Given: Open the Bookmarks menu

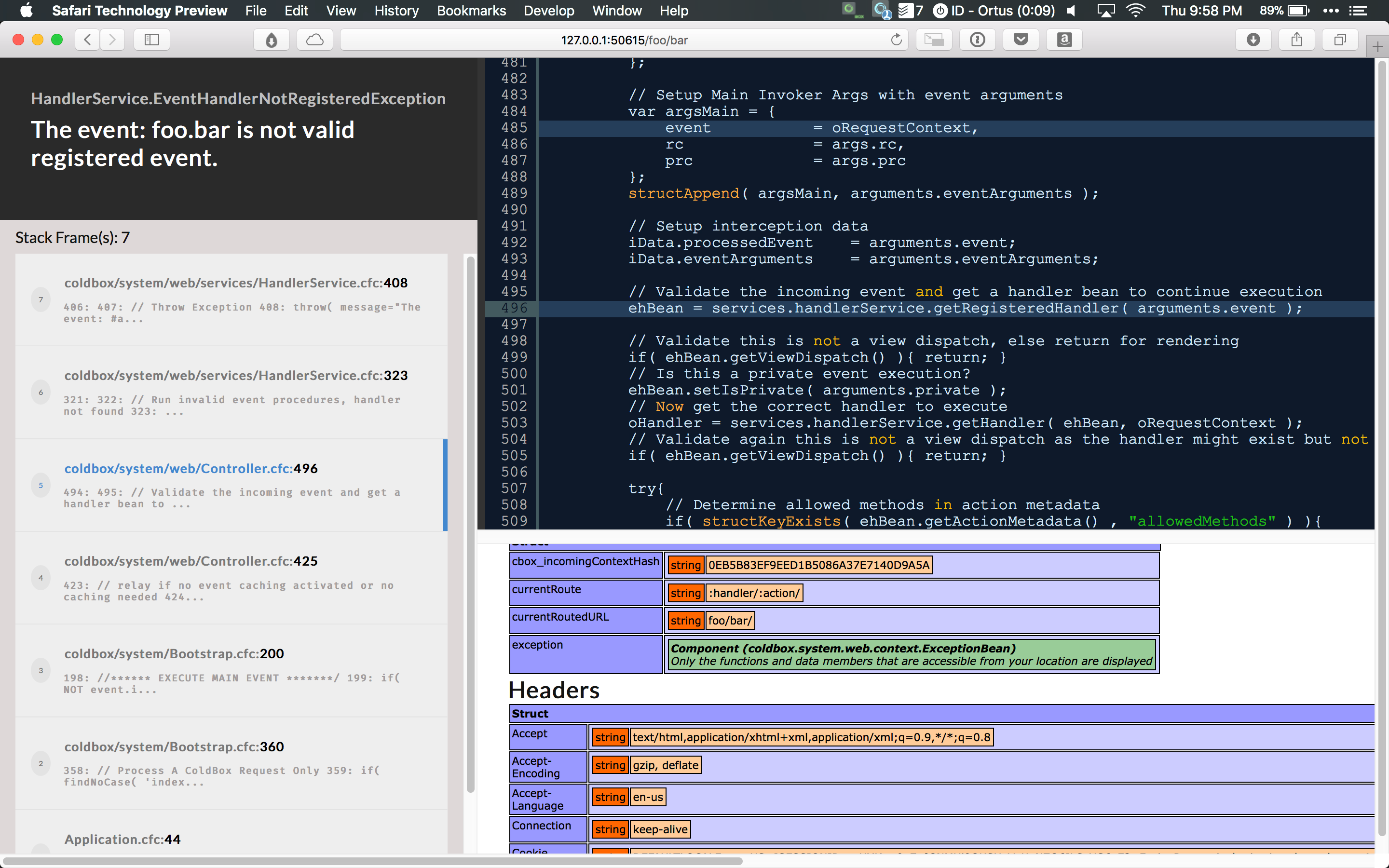Looking at the screenshot, I should click(471, 10).
